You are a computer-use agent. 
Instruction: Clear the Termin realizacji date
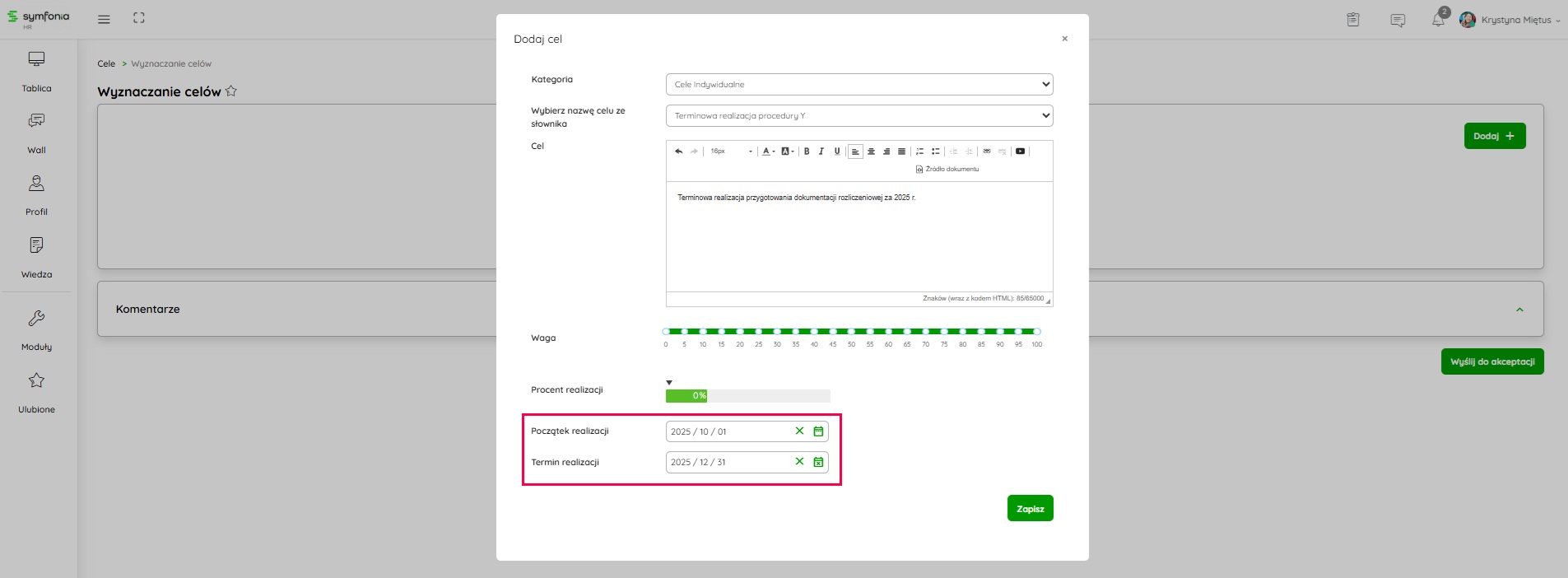point(799,462)
